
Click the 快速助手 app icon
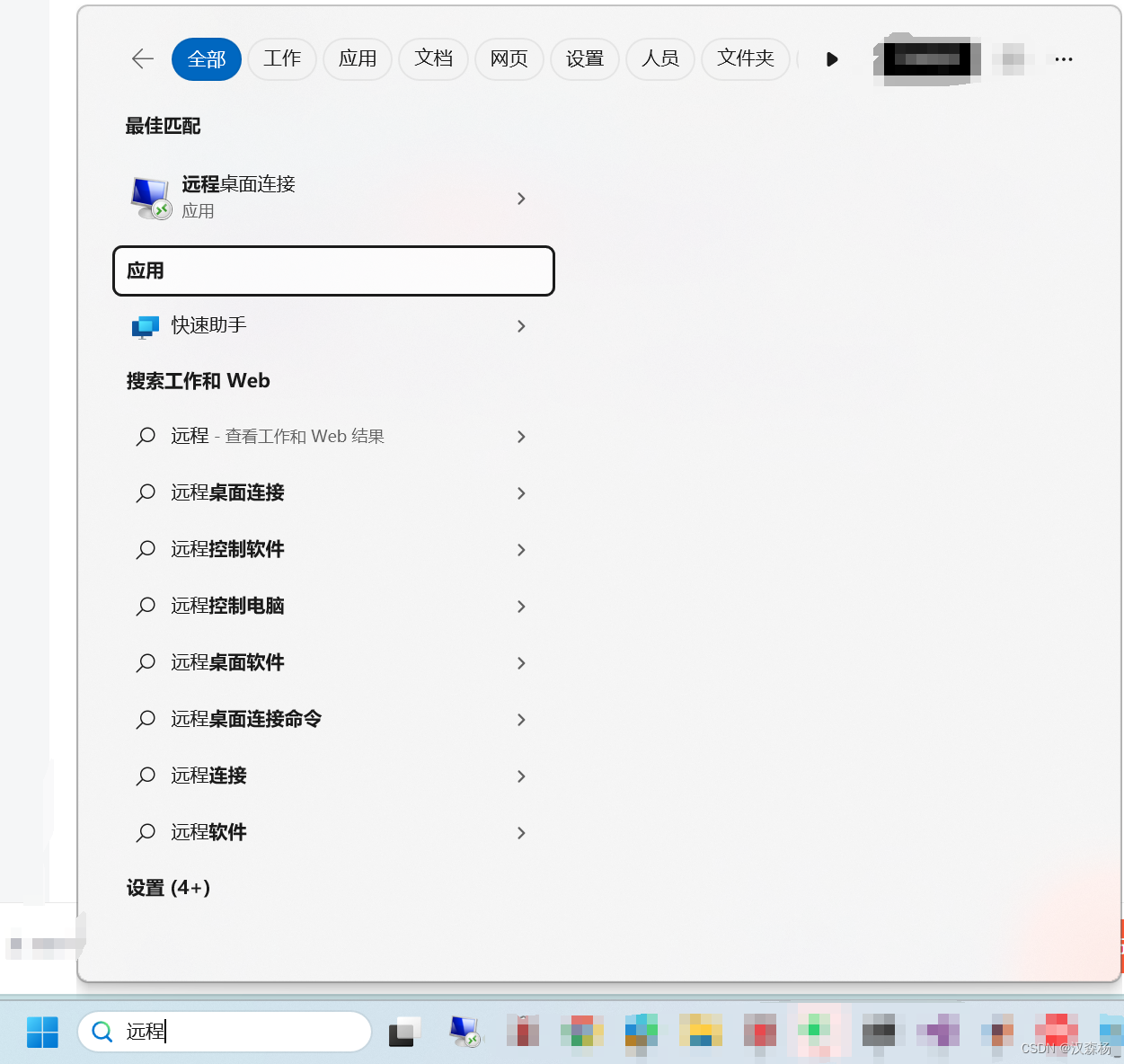pos(146,326)
